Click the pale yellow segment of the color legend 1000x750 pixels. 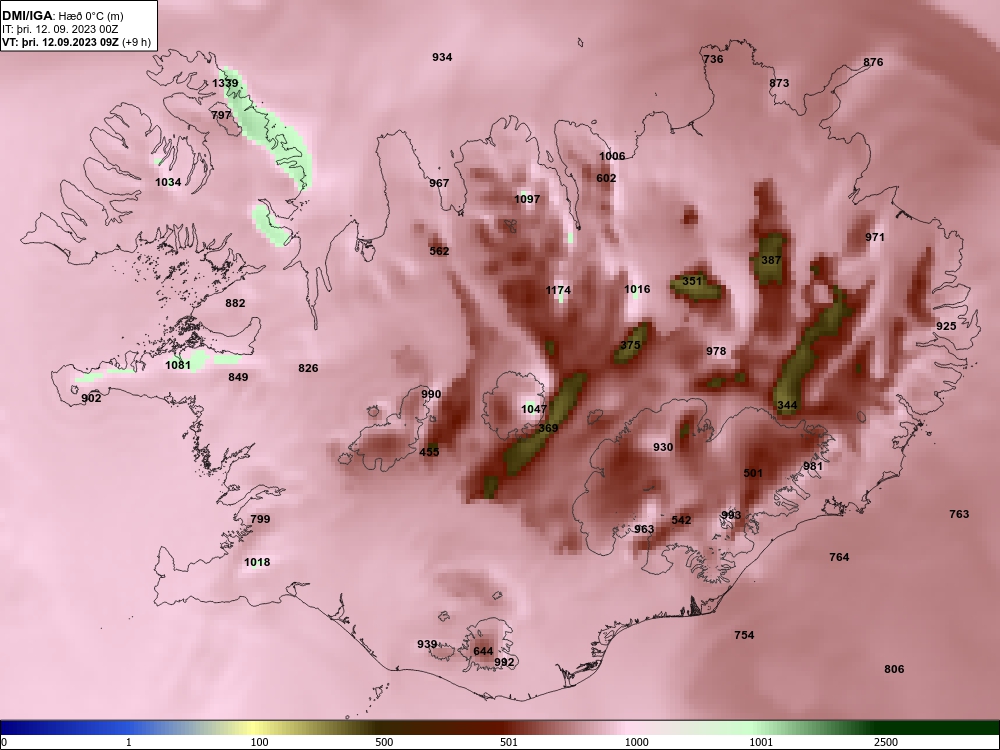tap(255, 728)
